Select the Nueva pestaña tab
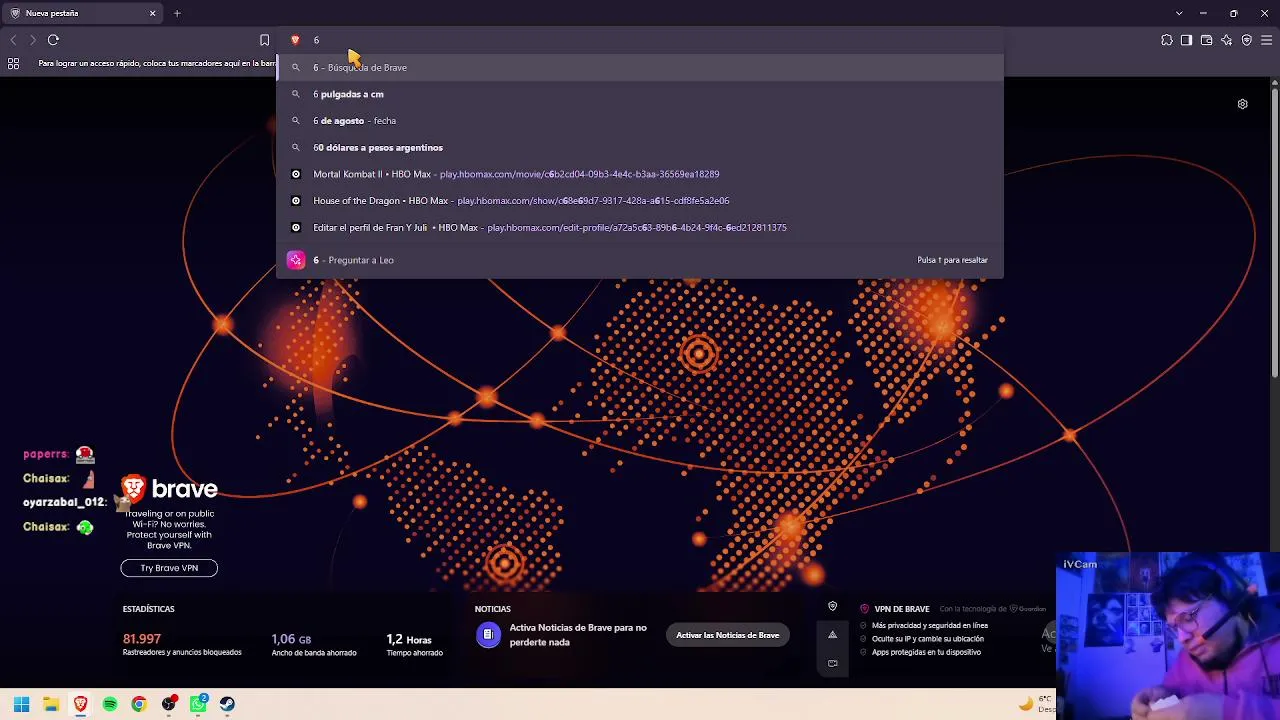Image resolution: width=1280 pixels, height=720 pixels. 83,13
